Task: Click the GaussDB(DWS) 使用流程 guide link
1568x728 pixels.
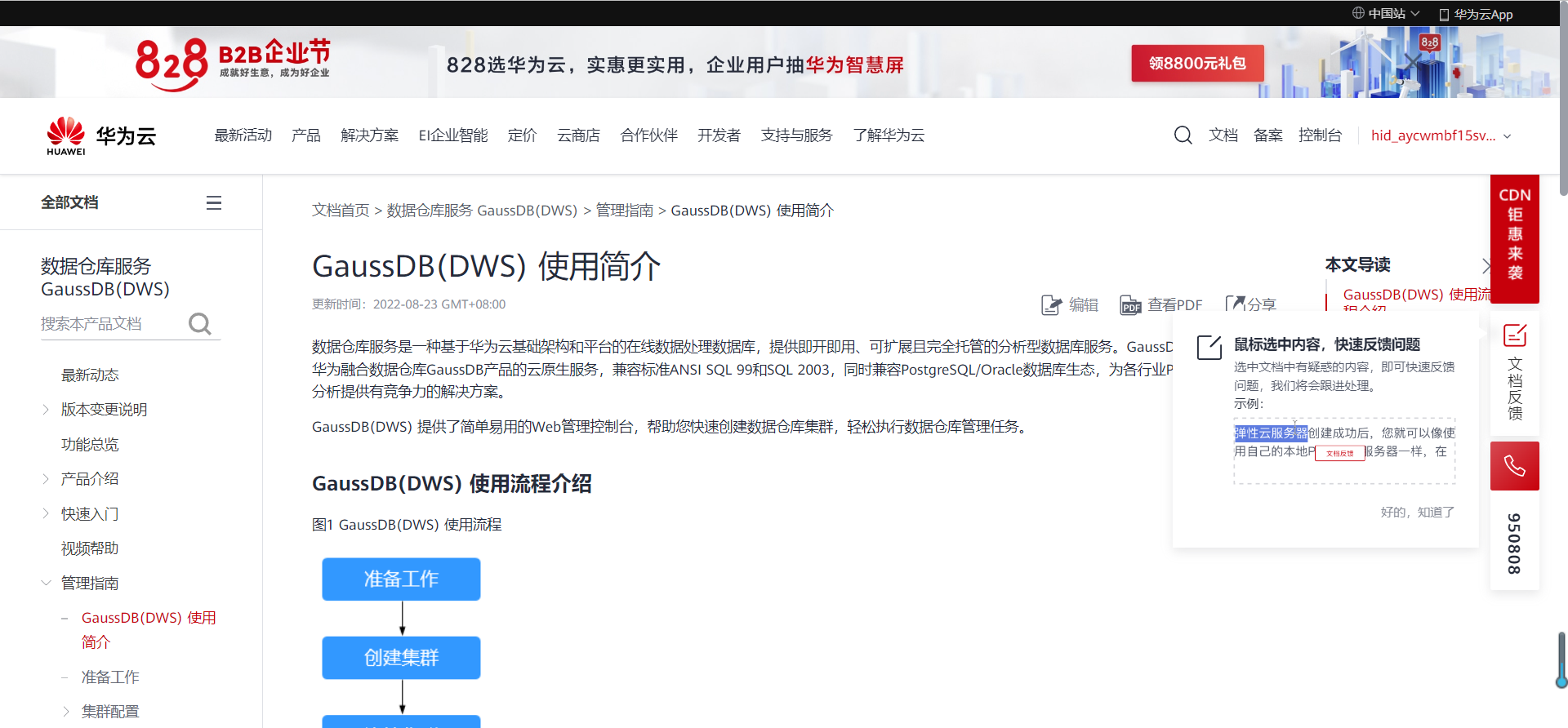Action: [1416, 300]
